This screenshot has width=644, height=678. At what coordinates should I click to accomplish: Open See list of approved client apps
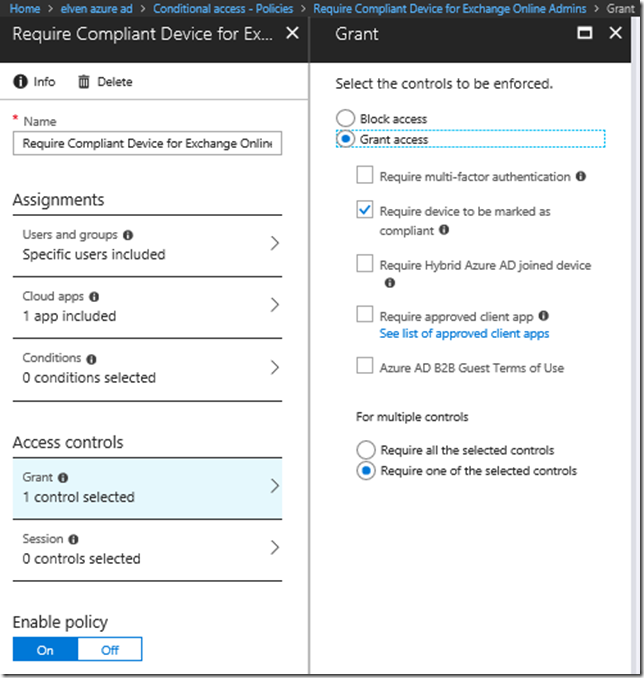(x=464, y=333)
